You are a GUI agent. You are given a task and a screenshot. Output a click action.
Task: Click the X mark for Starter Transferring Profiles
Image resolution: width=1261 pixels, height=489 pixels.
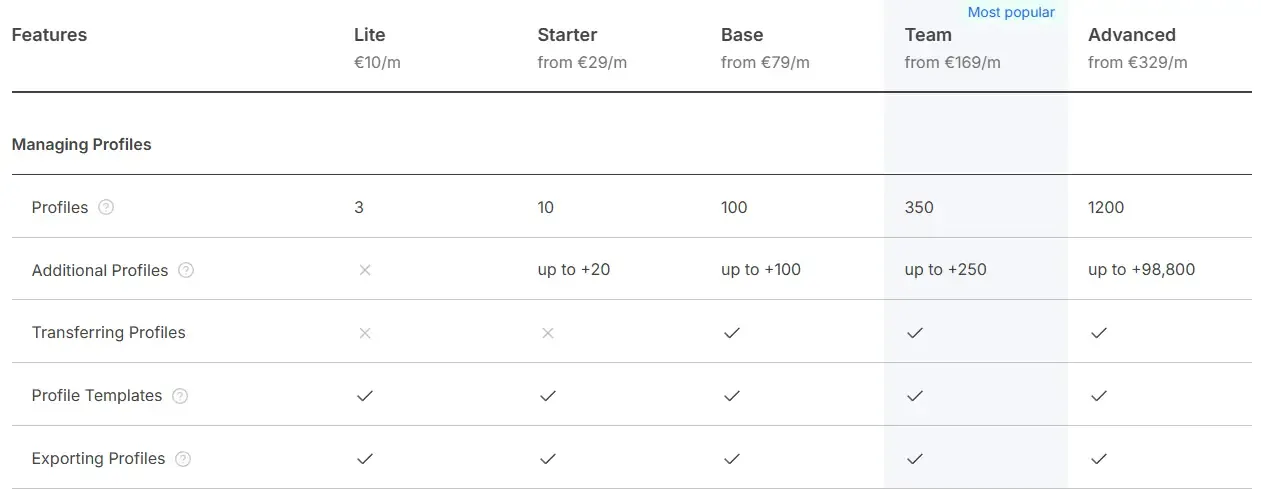(x=547, y=333)
